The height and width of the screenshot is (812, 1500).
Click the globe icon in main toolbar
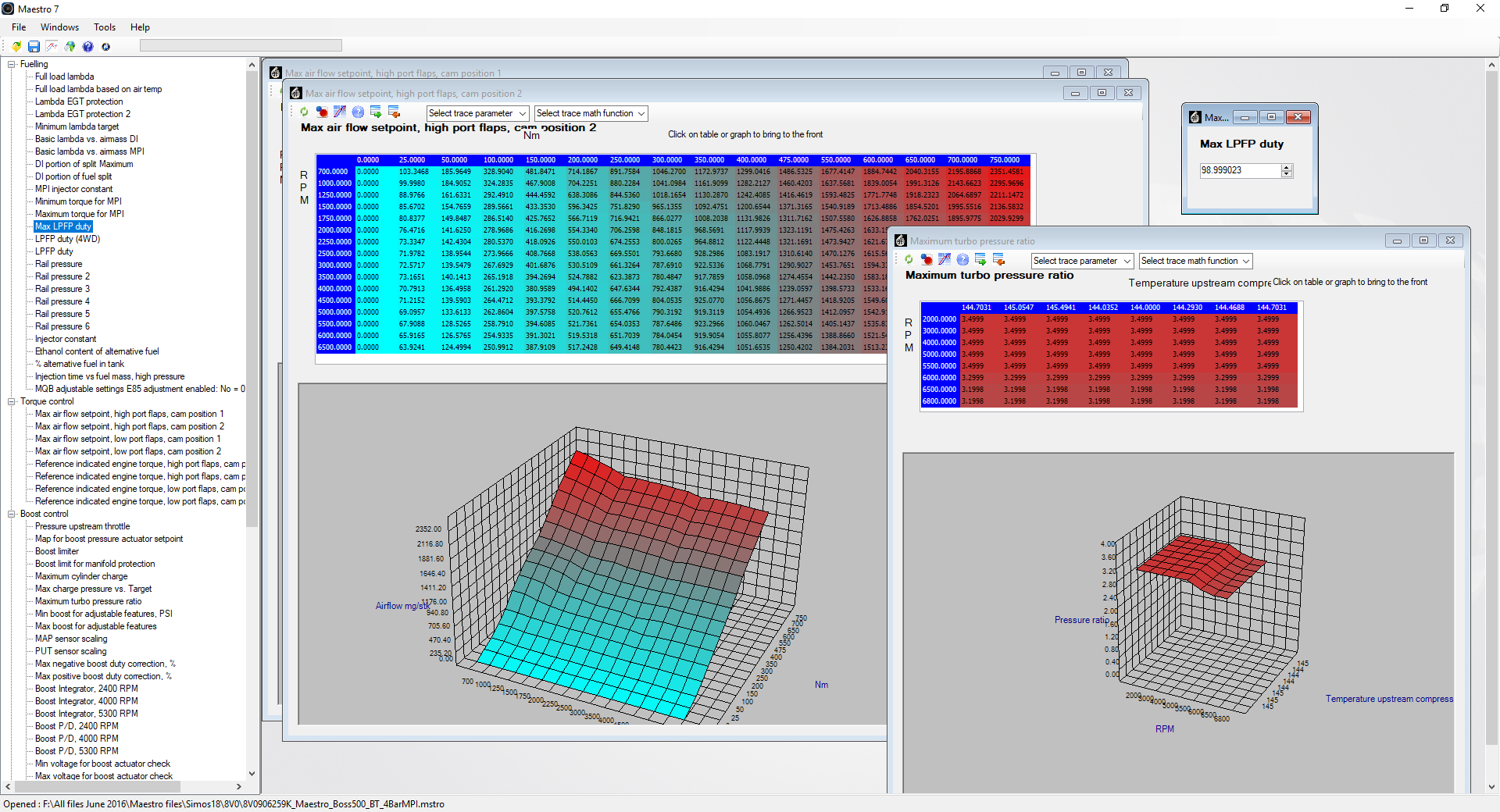point(70,47)
